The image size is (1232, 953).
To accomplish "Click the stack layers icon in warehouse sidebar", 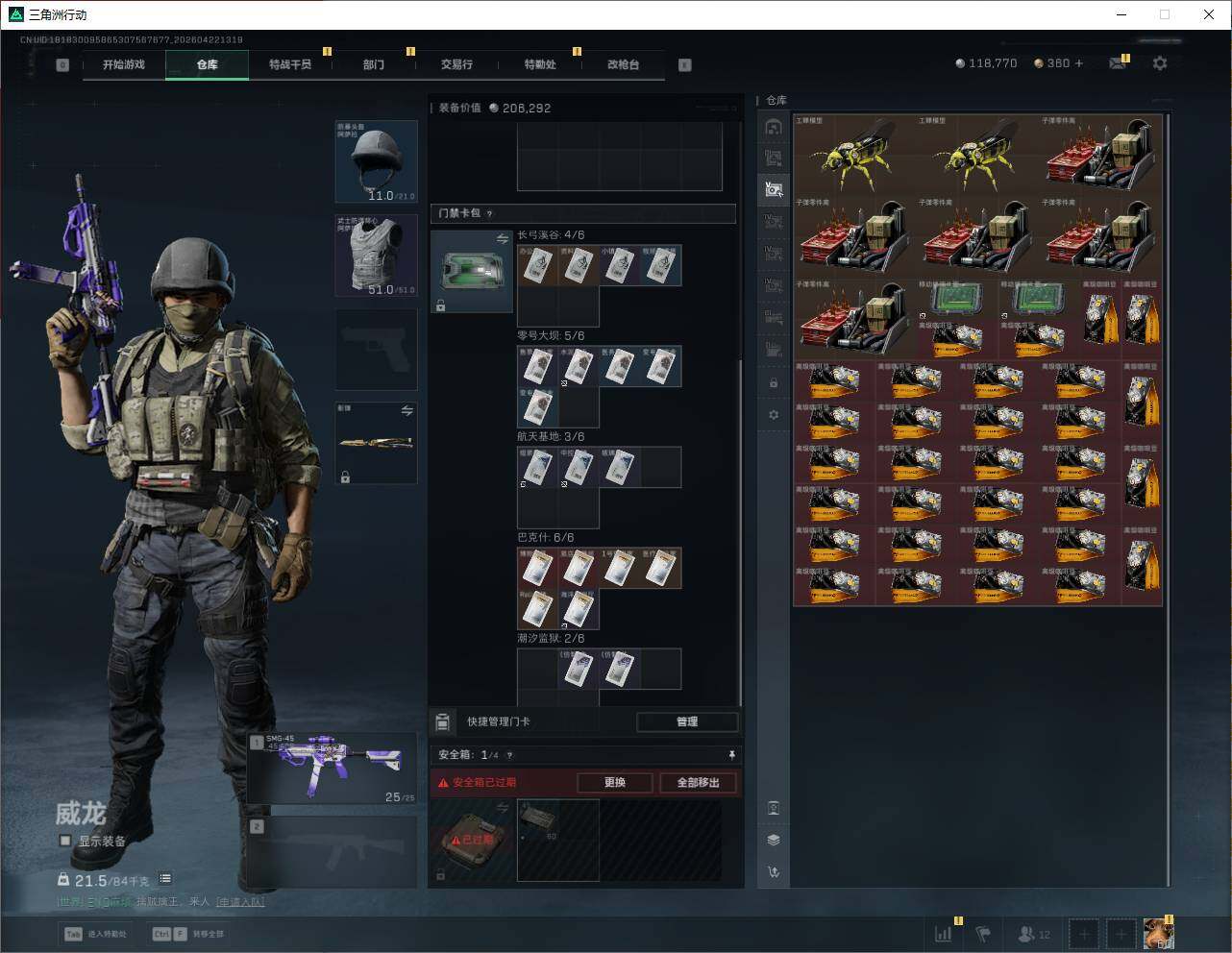I will click(774, 840).
